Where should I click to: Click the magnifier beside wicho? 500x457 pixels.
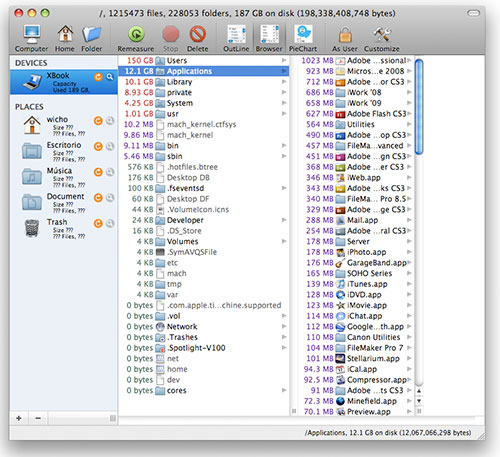tap(110, 121)
